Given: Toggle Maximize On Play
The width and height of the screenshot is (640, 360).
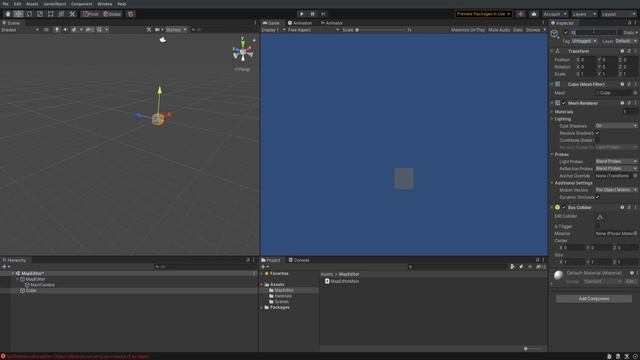Looking at the screenshot, I should coord(468,30).
